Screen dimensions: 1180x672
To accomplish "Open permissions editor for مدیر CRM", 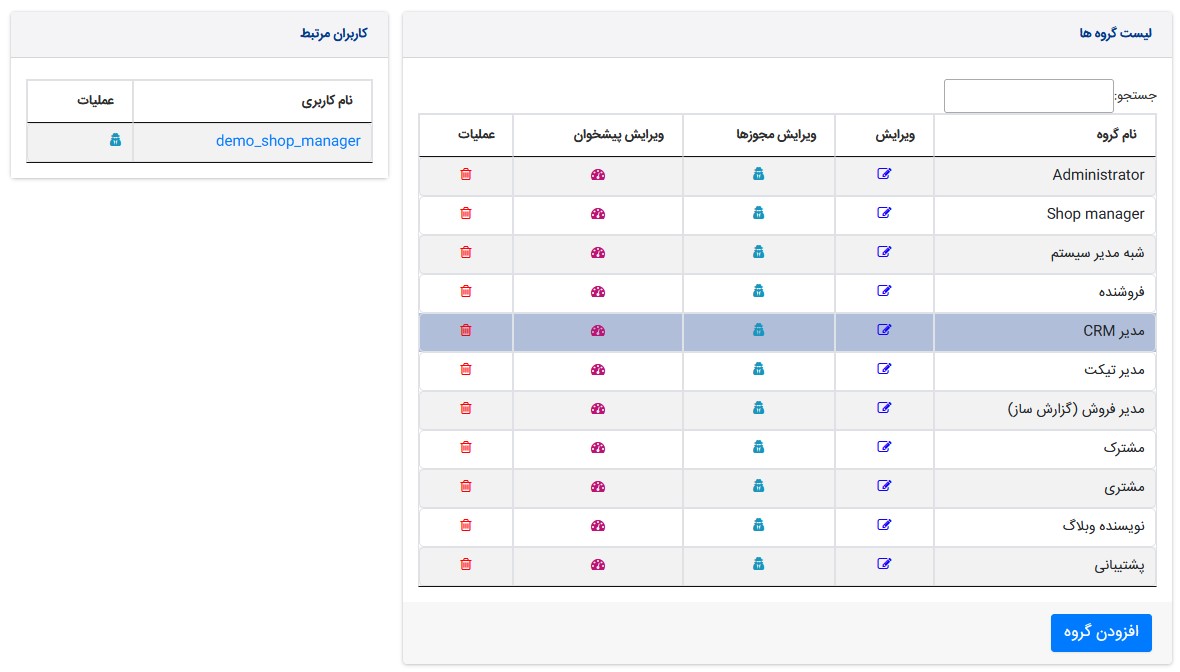I will (758, 330).
